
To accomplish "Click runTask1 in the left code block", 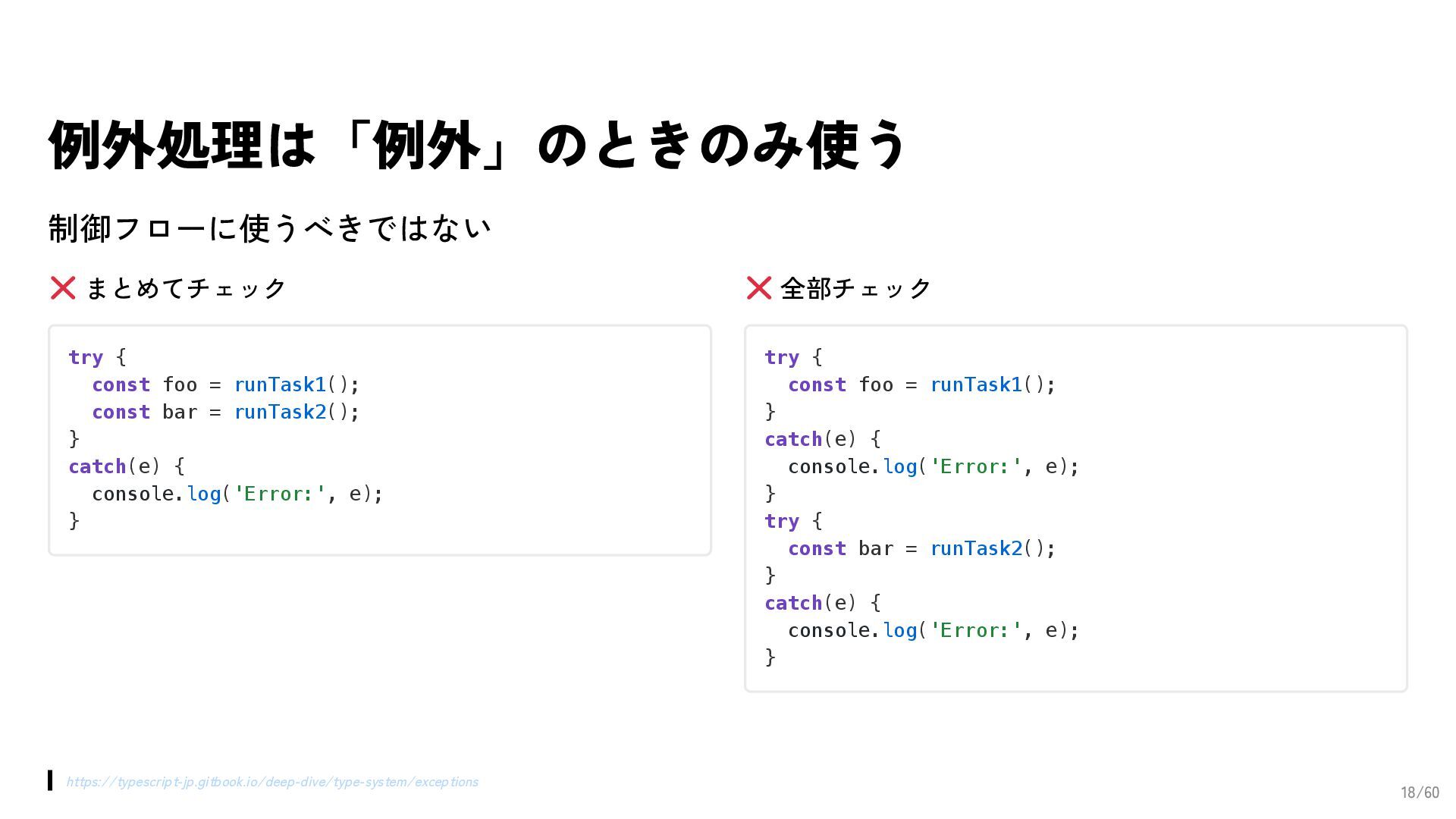I will tap(280, 384).
